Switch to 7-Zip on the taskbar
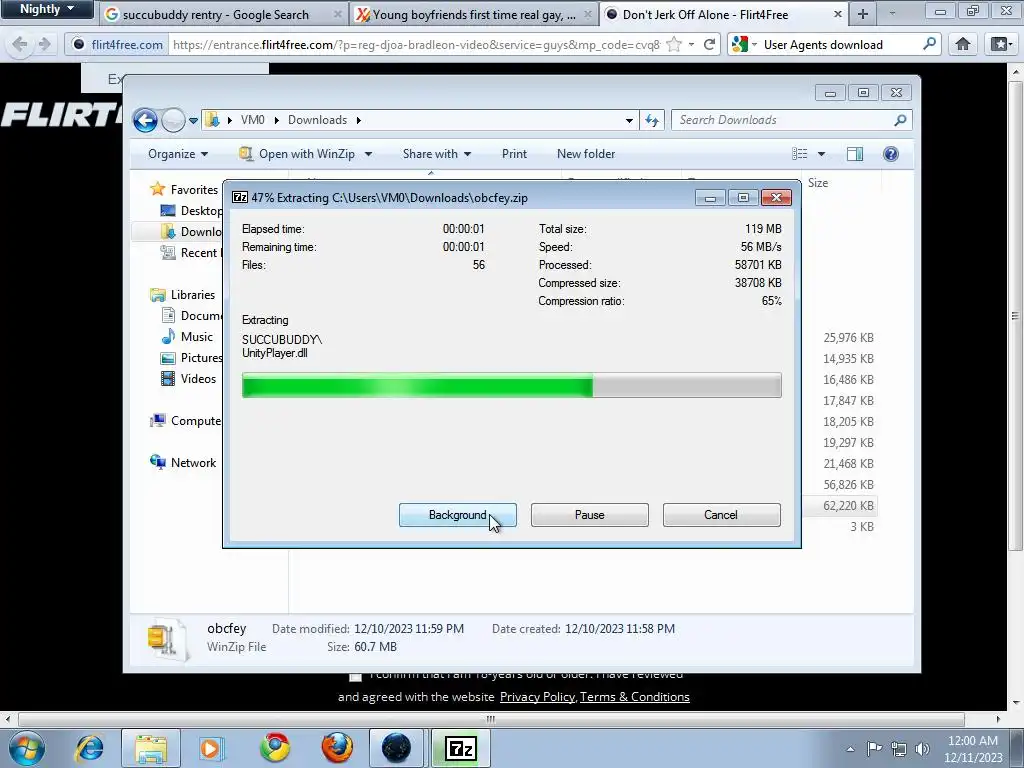Image resolution: width=1024 pixels, height=768 pixels. click(461, 748)
